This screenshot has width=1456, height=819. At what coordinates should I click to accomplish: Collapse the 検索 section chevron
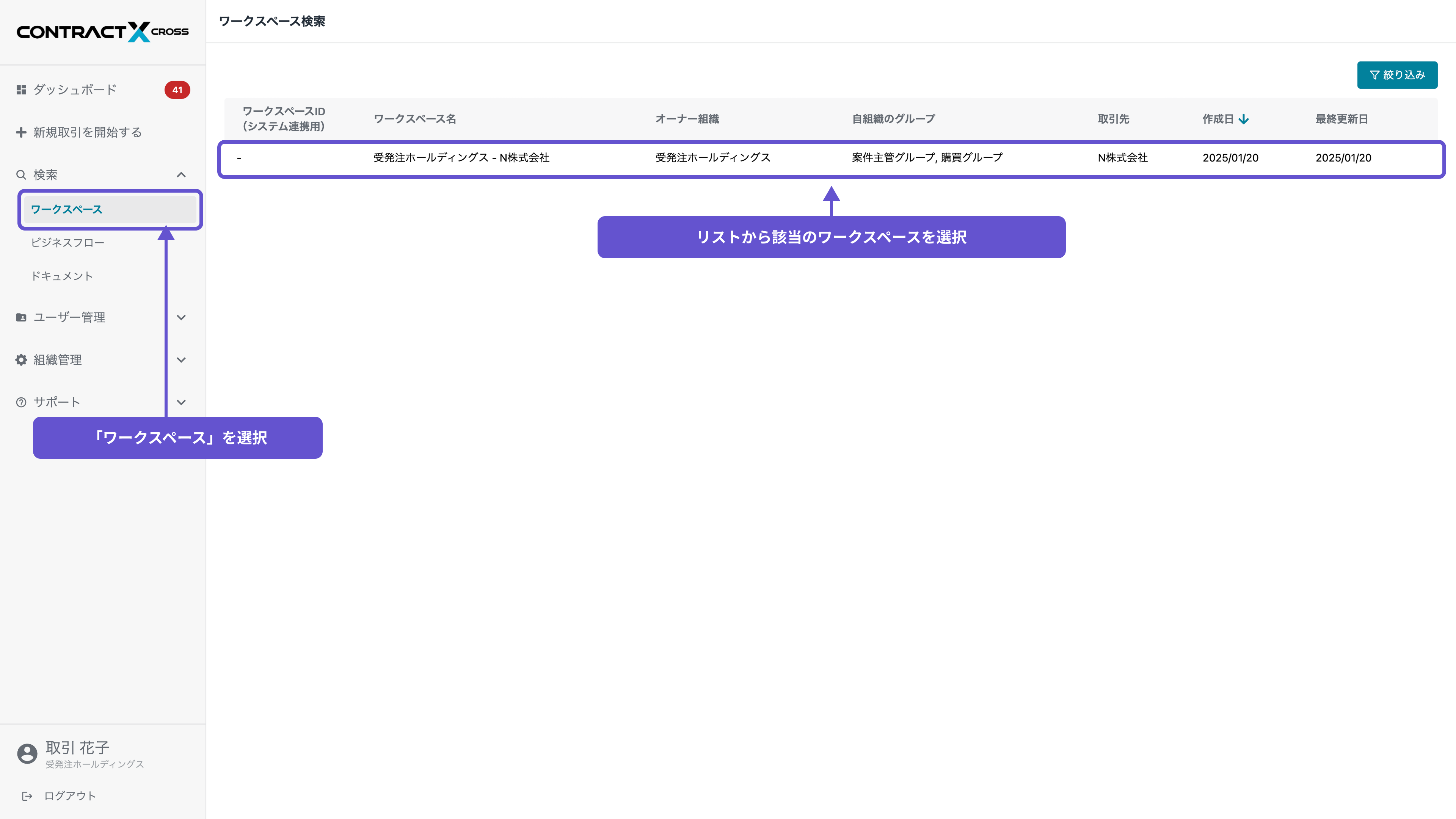(181, 175)
